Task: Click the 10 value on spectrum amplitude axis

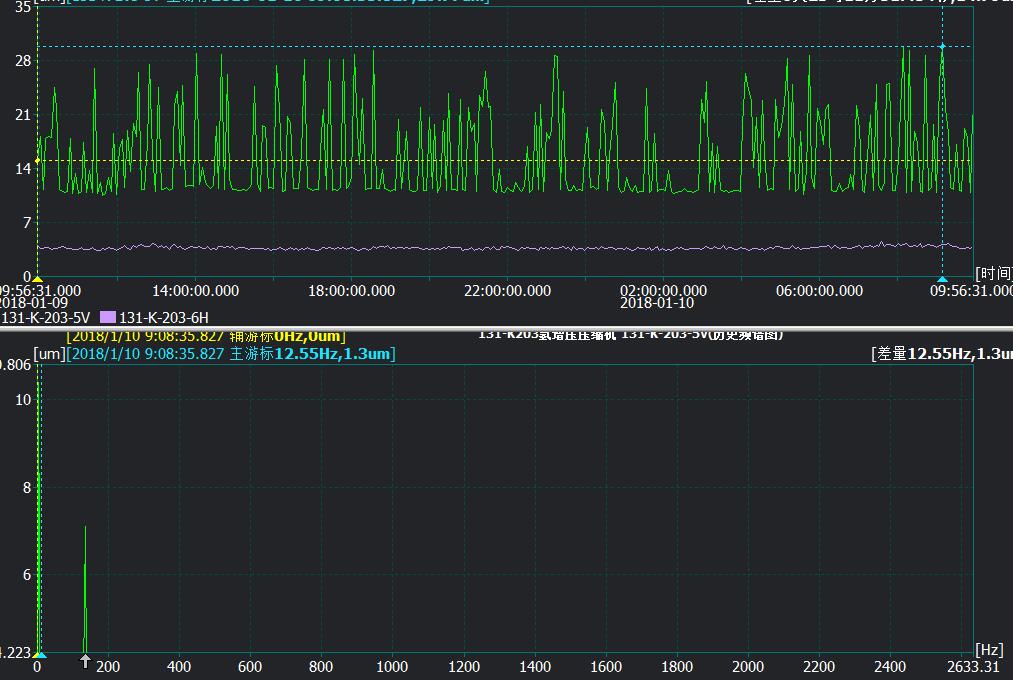Action: click(23, 400)
